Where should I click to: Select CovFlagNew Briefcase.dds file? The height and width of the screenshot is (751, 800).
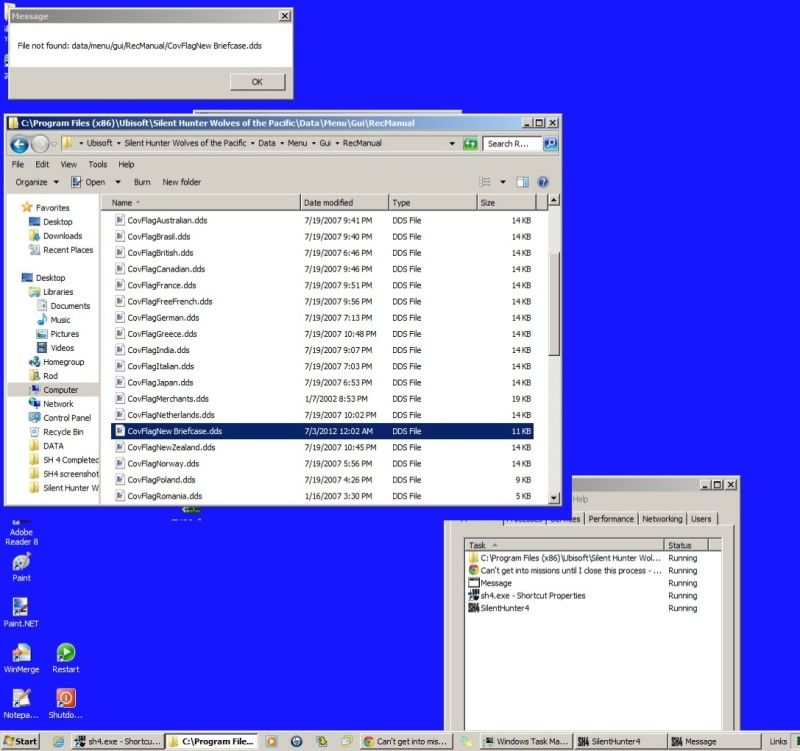175,431
